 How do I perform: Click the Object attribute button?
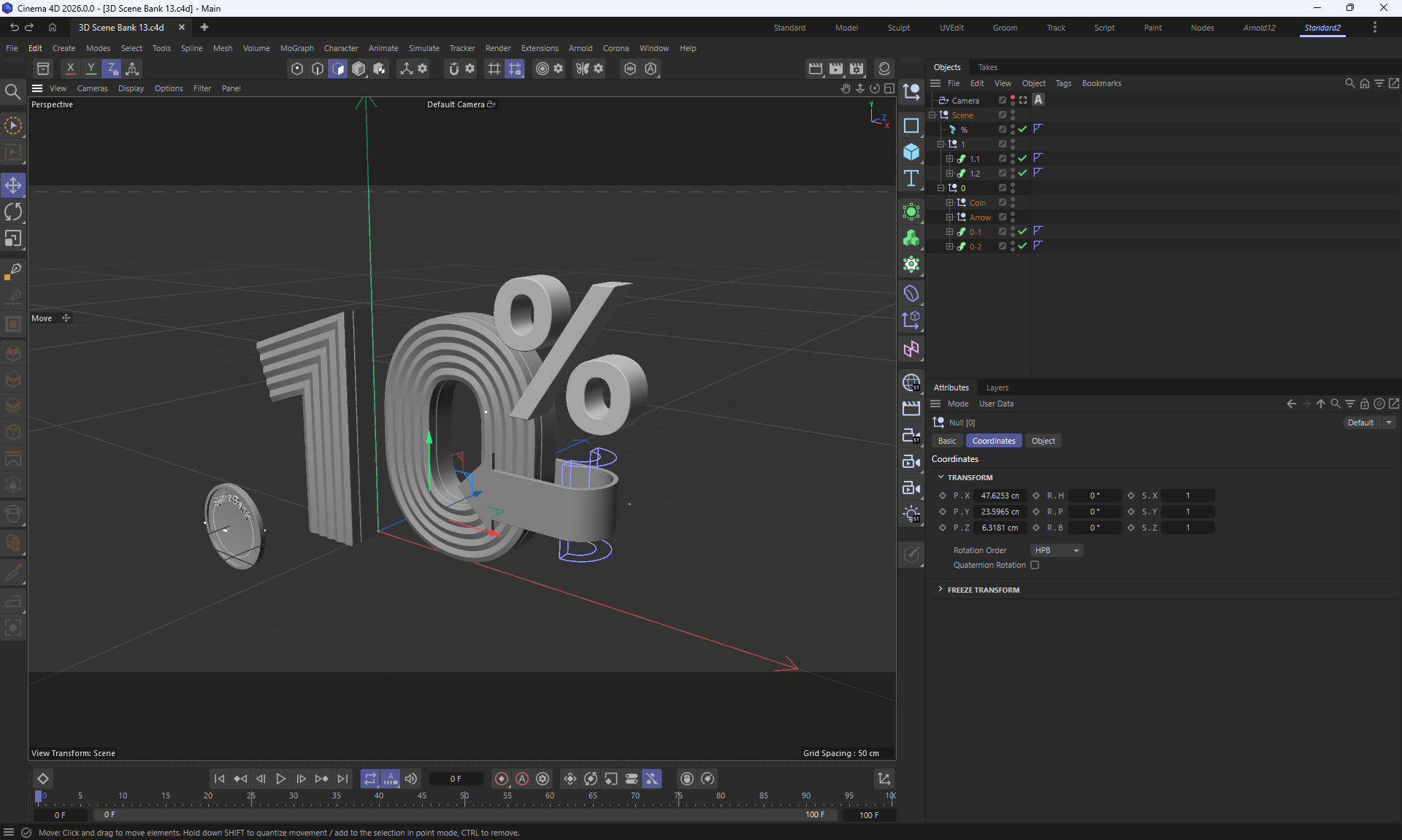tap(1043, 441)
